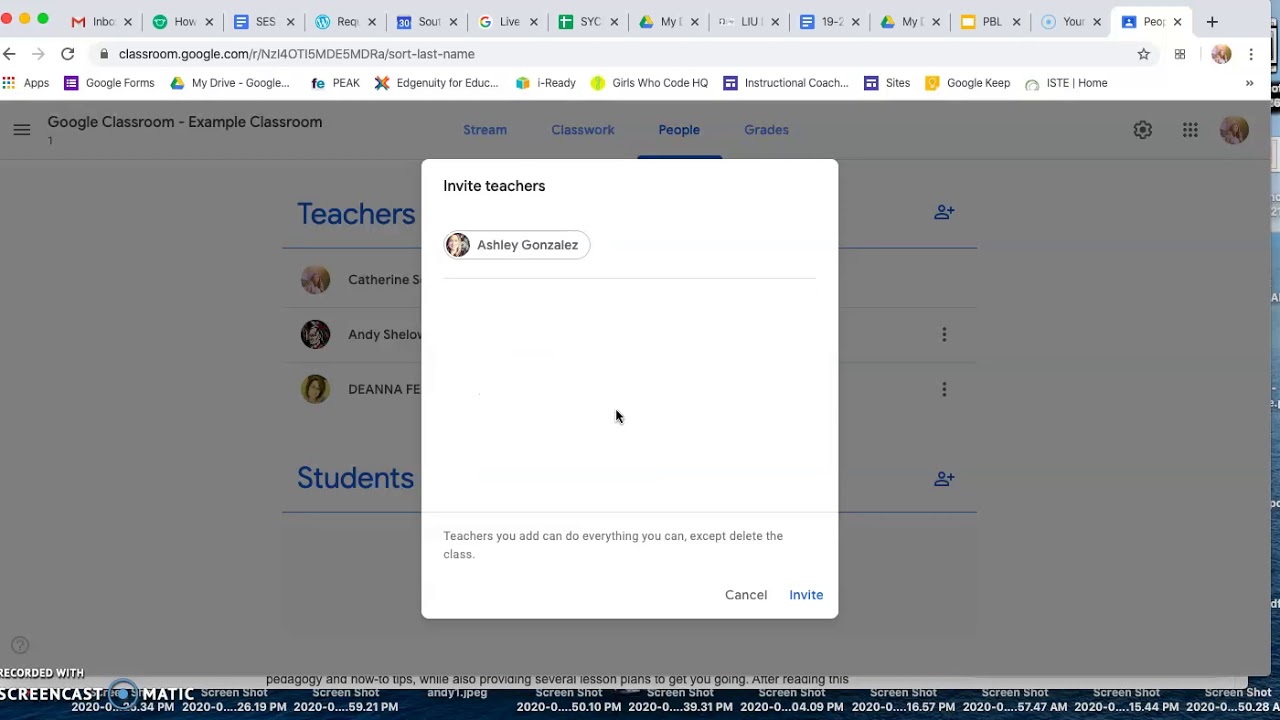Switch to the Stream tab
Image resolution: width=1280 pixels, height=720 pixels.
485,130
